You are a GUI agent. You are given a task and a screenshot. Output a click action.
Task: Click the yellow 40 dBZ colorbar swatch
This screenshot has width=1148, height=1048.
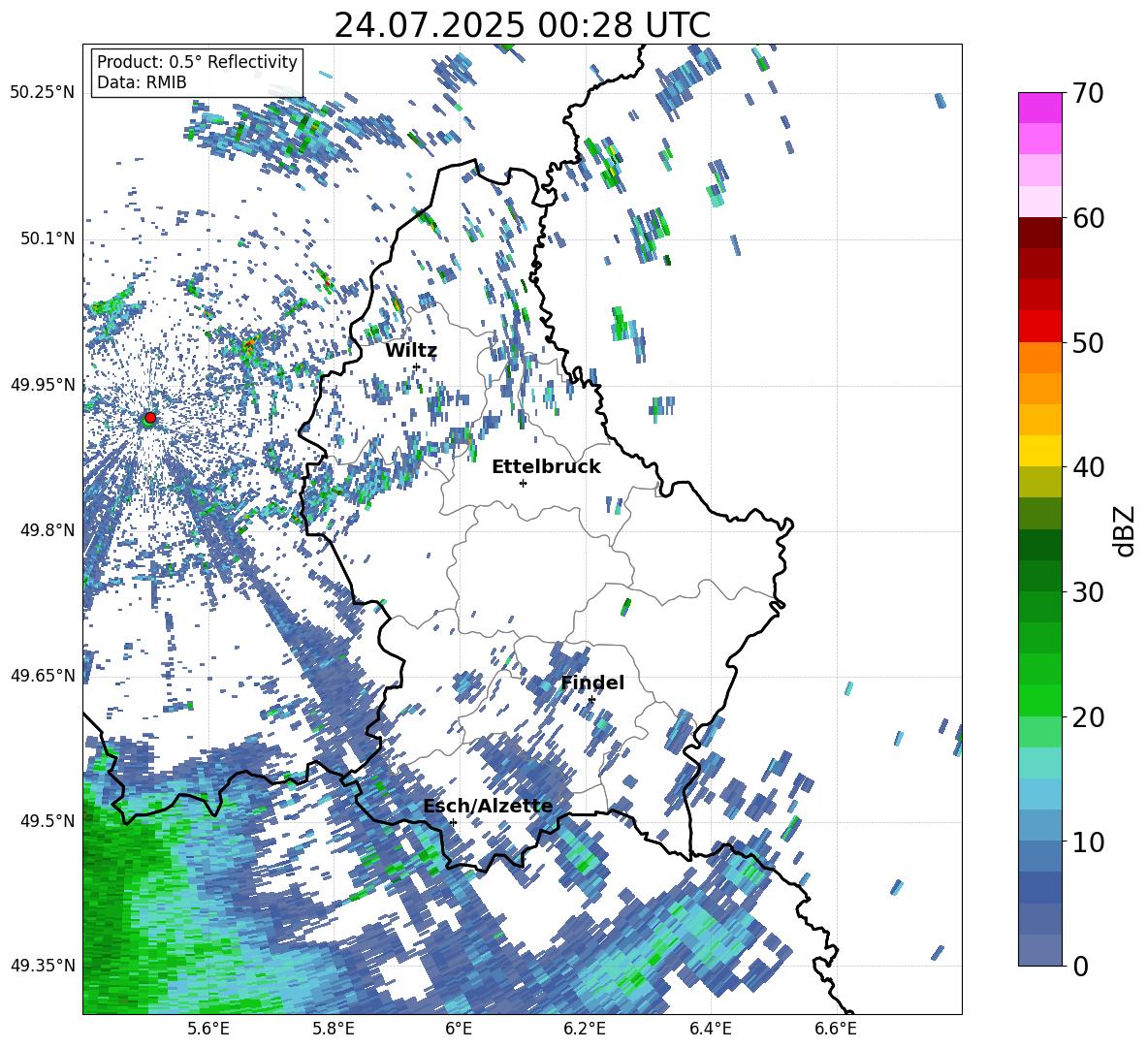1039,451
